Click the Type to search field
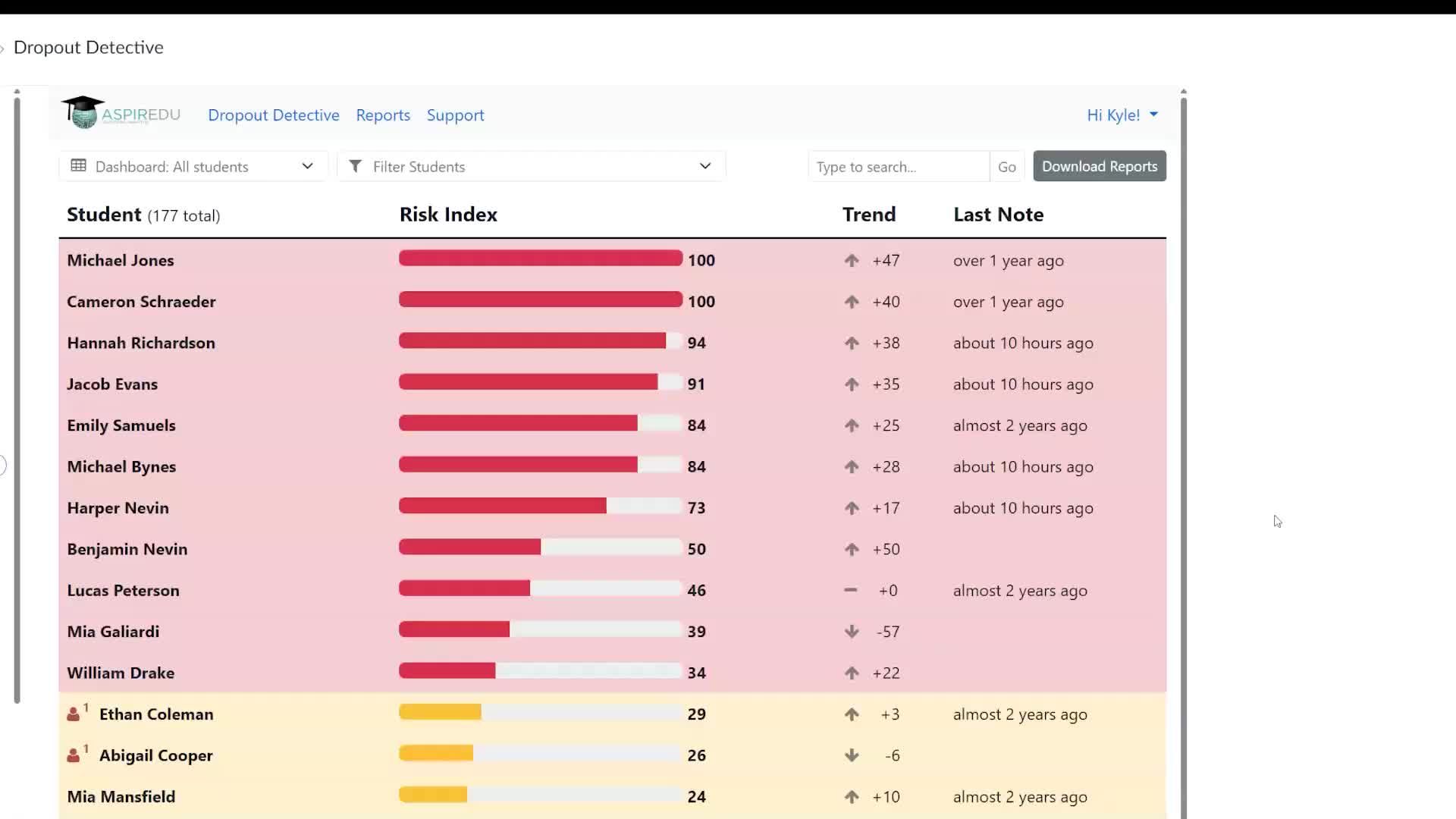Screen dimensions: 1456x819 point(899,167)
